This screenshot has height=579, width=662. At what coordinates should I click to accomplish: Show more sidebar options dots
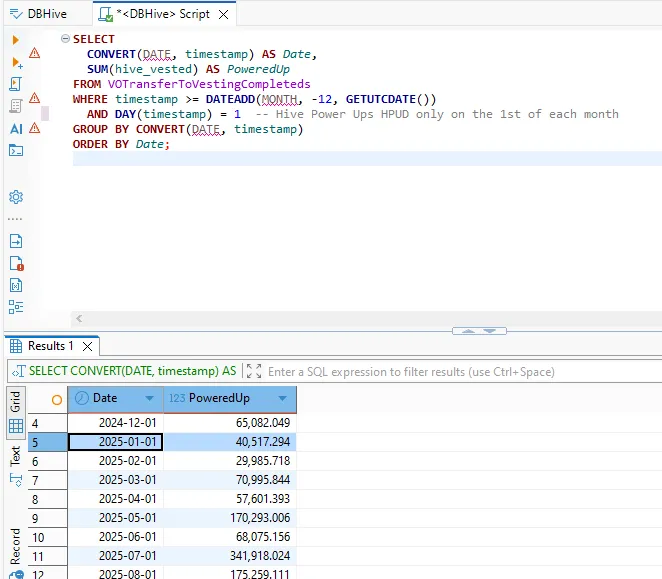pyautogui.click(x=15, y=219)
